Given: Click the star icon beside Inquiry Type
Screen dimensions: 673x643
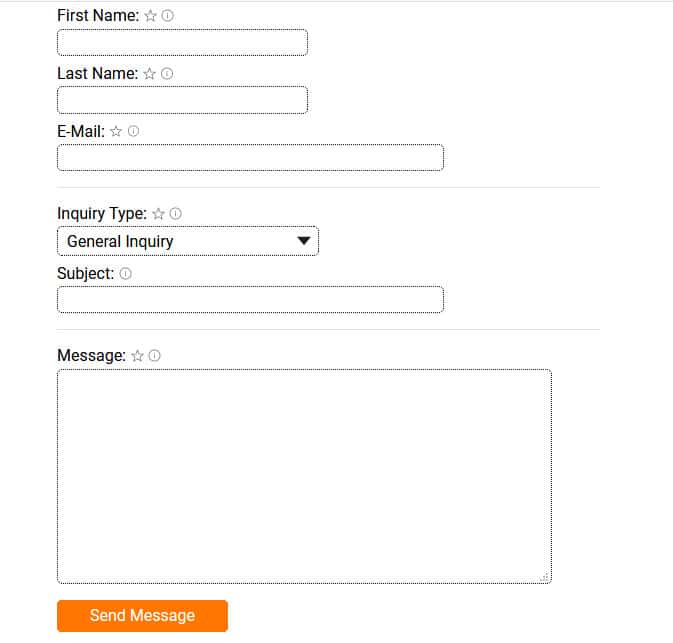Looking at the screenshot, I should 158,213.
